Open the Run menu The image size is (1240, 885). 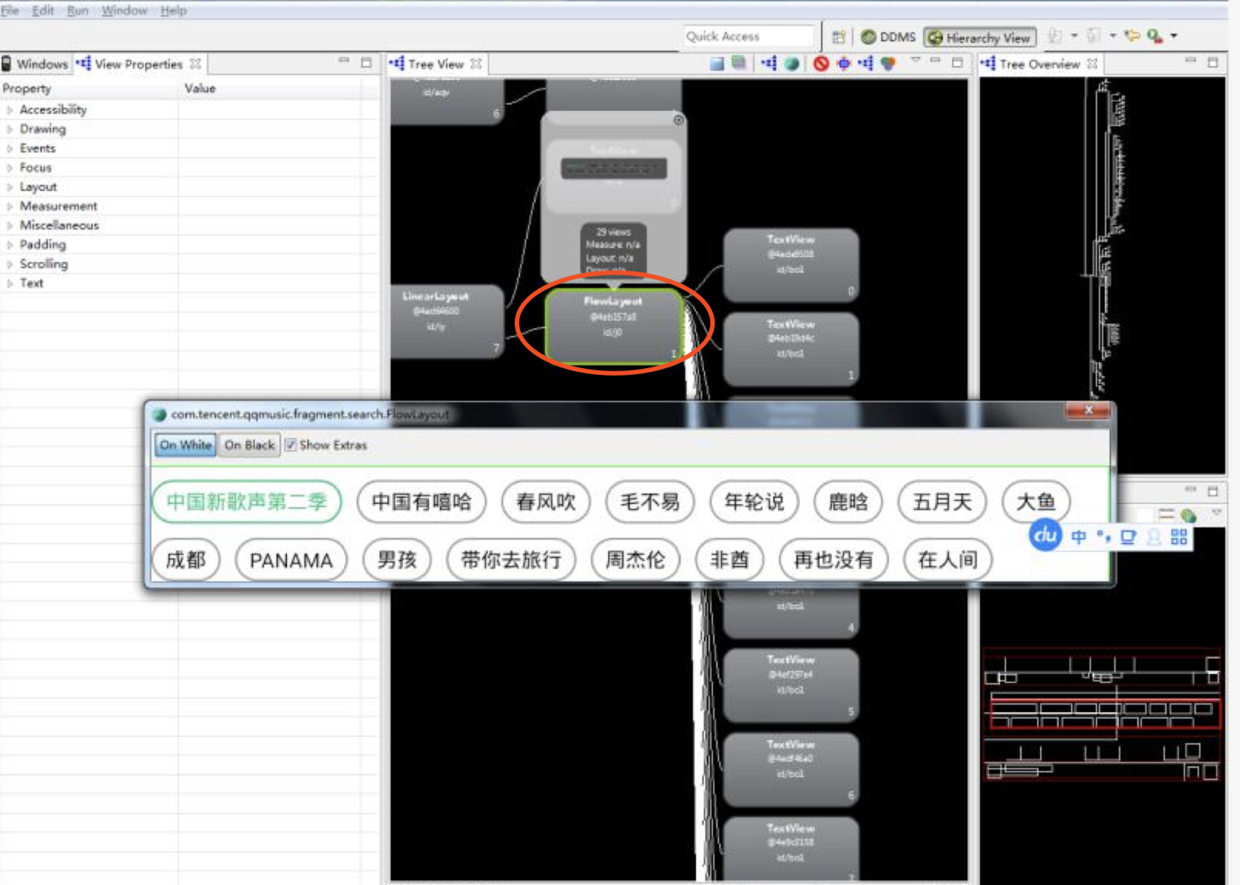pos(78,11)
